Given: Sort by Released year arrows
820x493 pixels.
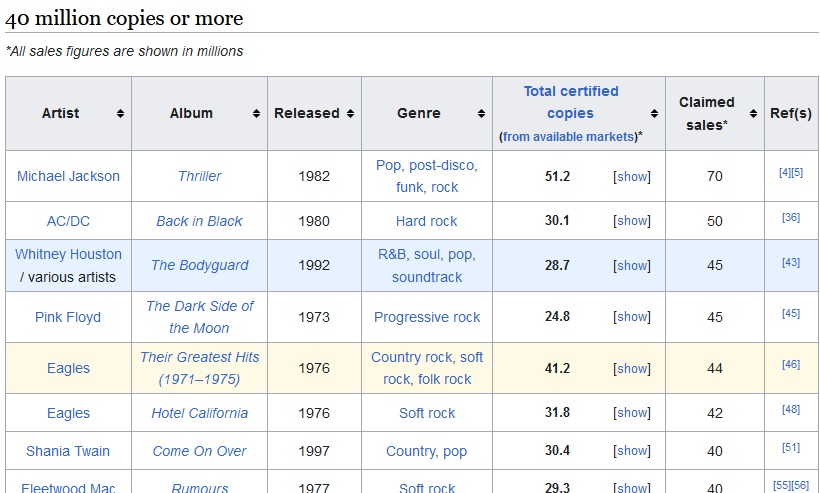Looking at the screenshot, I should point(350,113).
